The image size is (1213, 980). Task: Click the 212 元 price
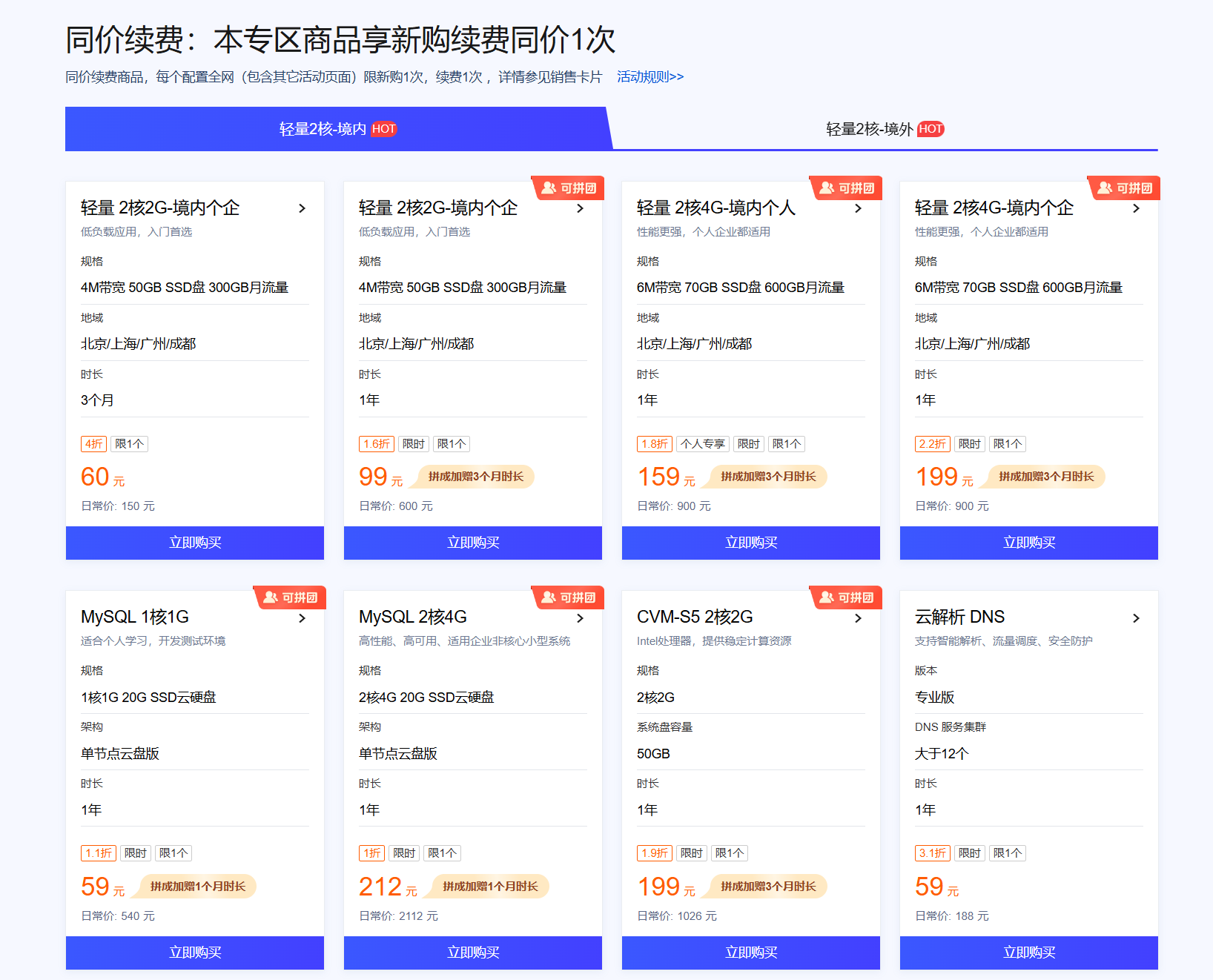click(388, 887)
